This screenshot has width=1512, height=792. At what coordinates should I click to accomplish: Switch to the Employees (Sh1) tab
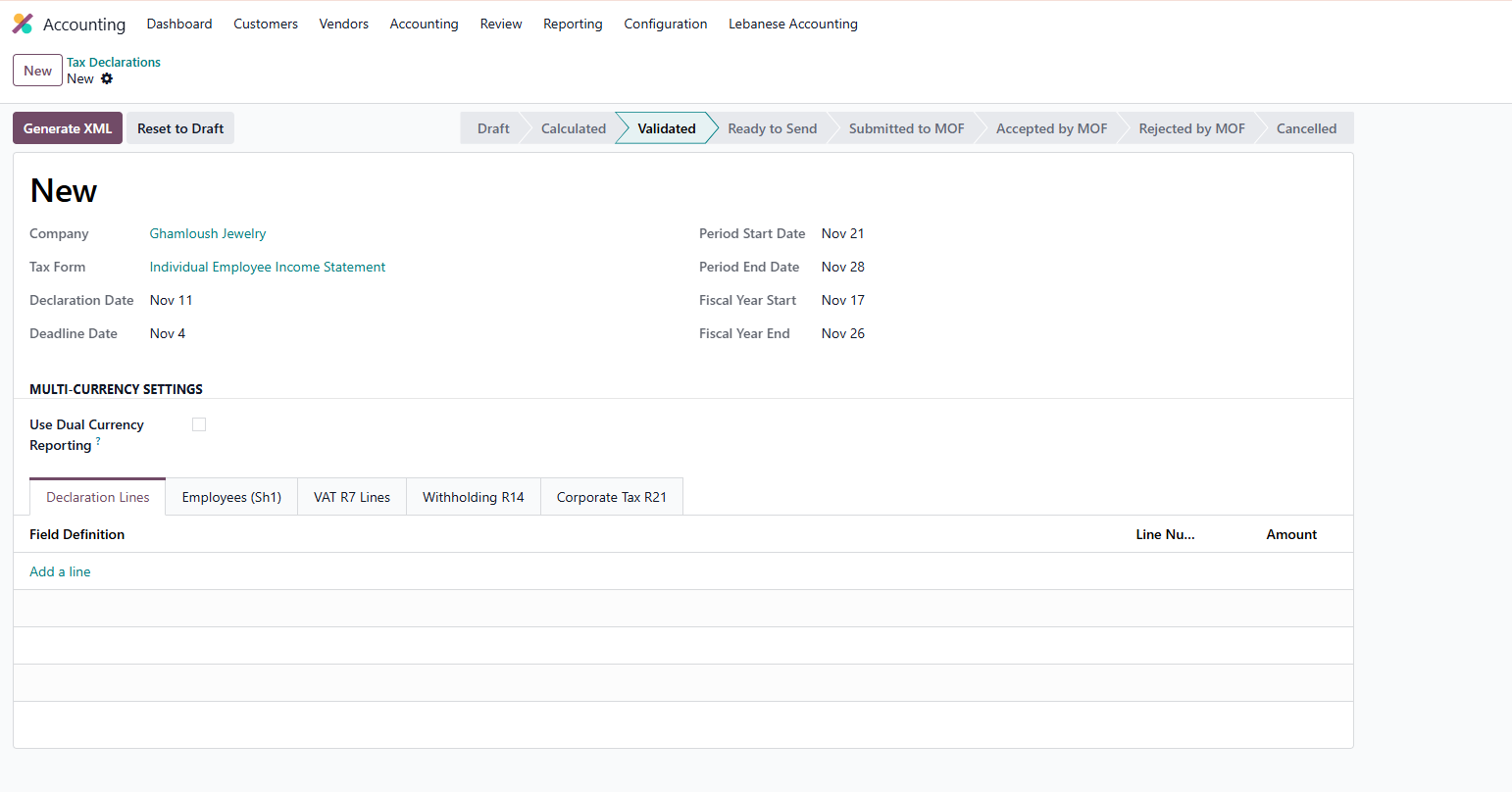pyautogui.click(x=231, y=497)
